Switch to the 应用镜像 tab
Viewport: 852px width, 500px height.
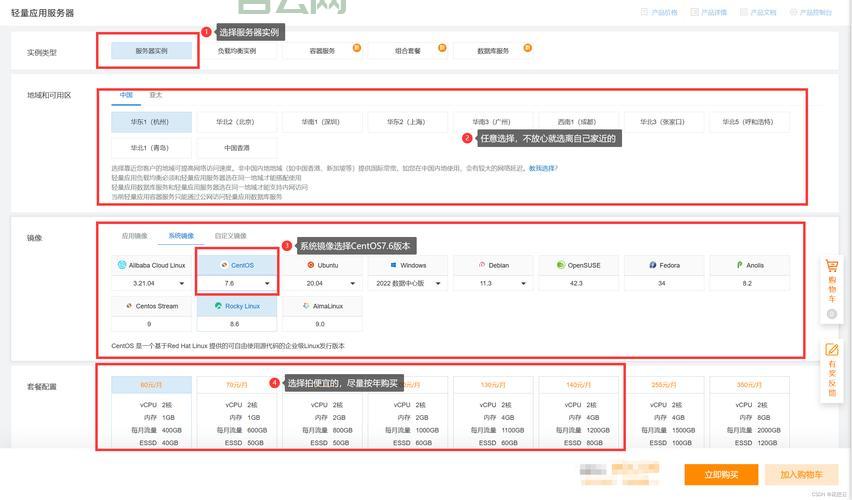[135, 236]
